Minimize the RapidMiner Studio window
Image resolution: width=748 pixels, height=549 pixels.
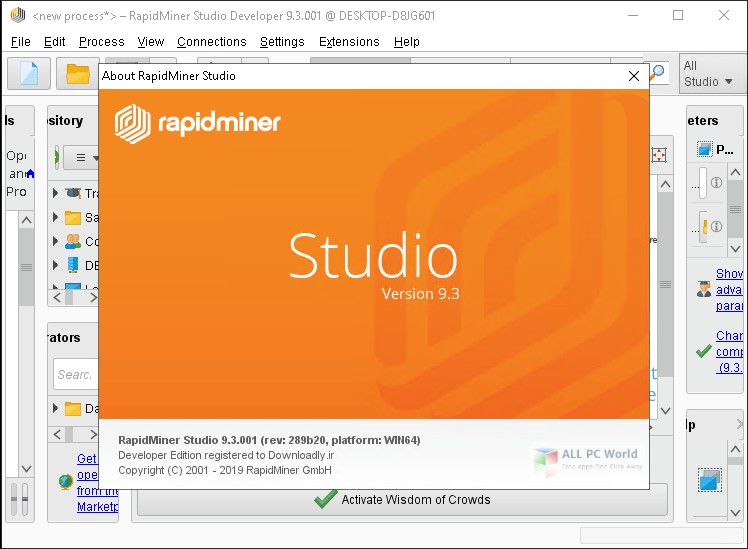pyautogui.click(x=633, y=15)
